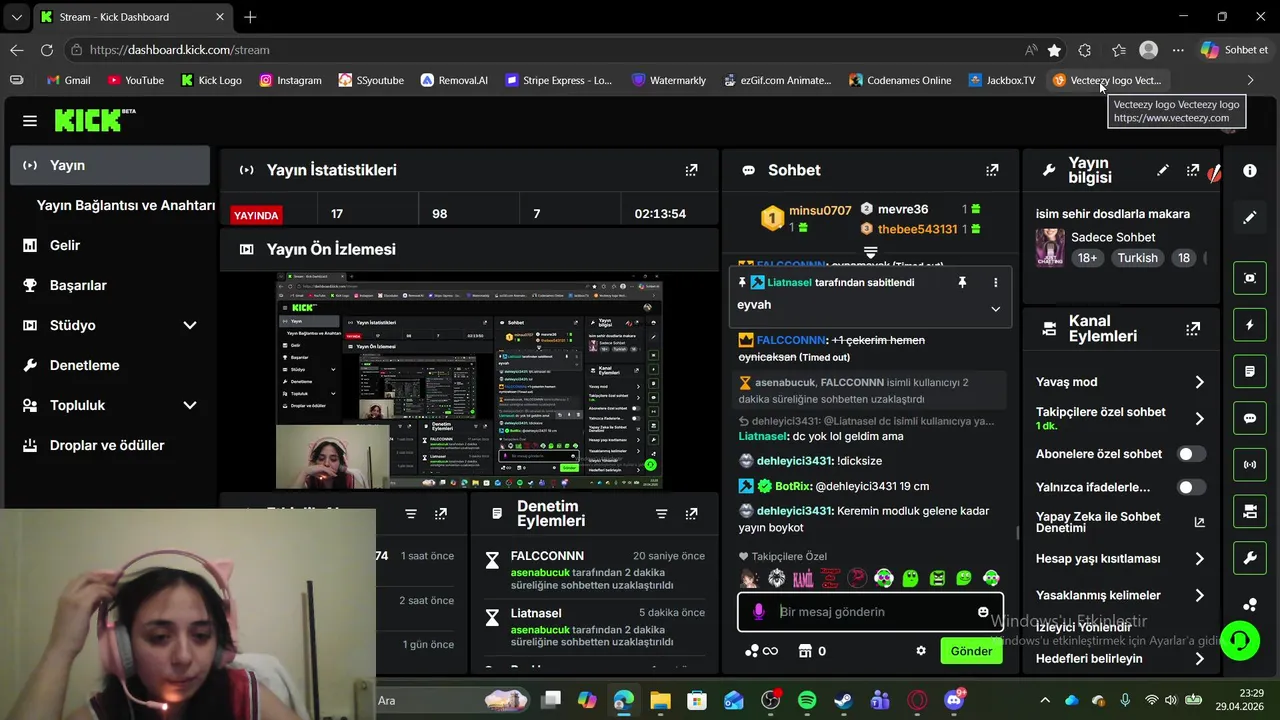Pop out the Yayın bilgisi panel
Screen dimensions: 1280x720
(x=1193, y=171)
